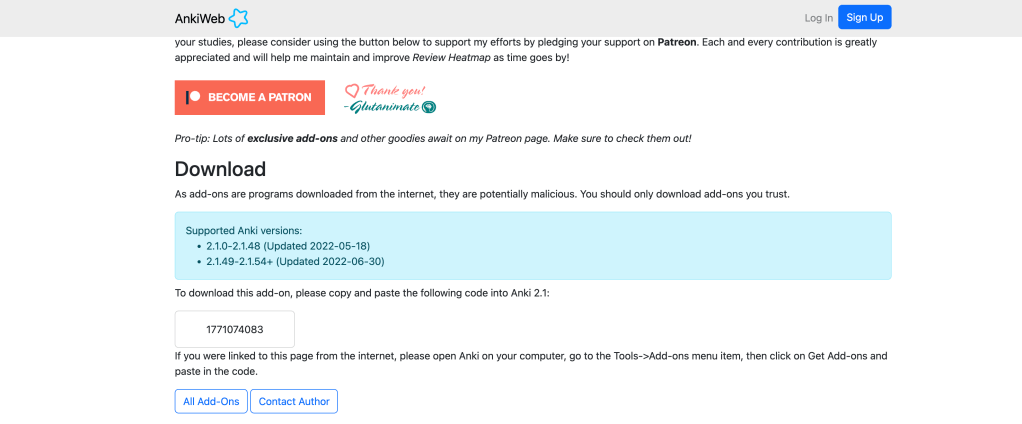Click the AnkiWeb brand name text
Screen dimensions: 1022x424
(200, 18)
